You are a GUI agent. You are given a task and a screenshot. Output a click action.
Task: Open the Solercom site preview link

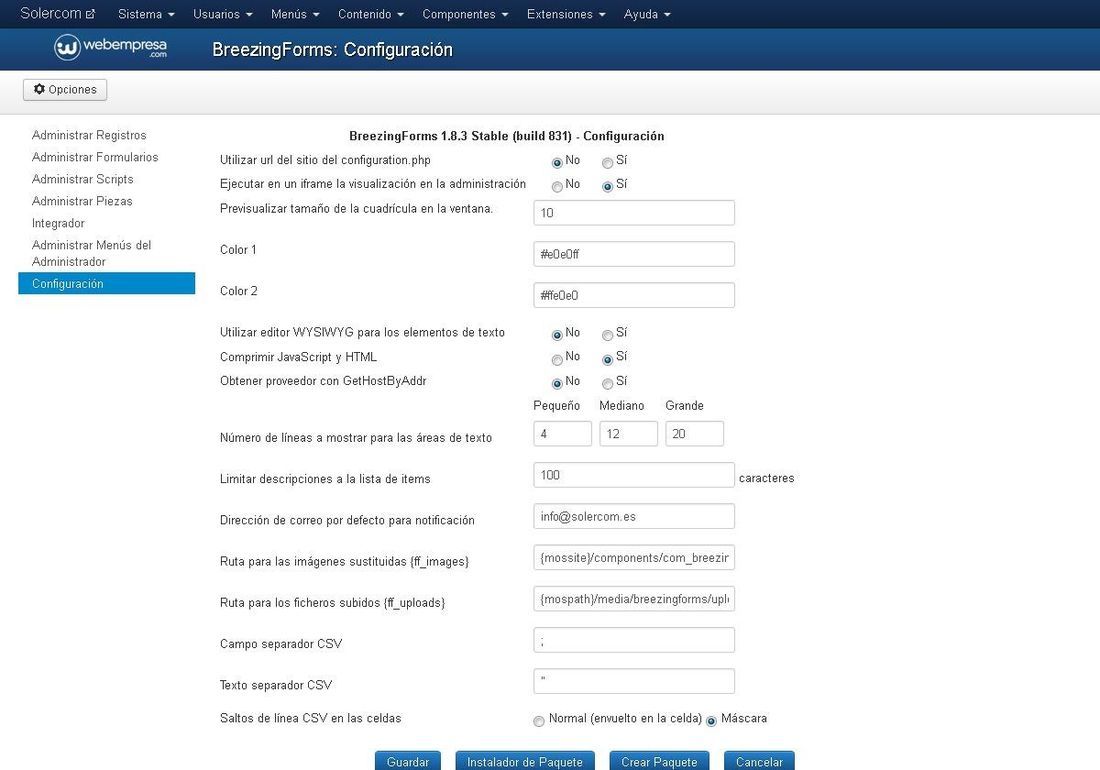pos(57,13)
